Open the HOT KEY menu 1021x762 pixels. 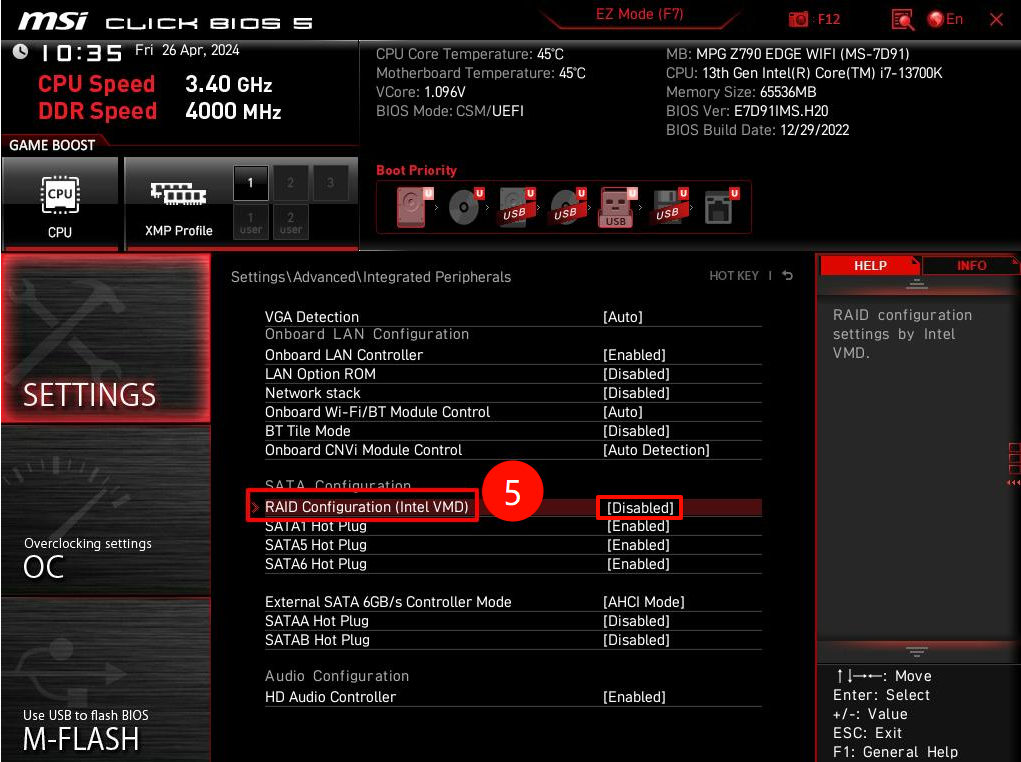[x=734, y=275]
